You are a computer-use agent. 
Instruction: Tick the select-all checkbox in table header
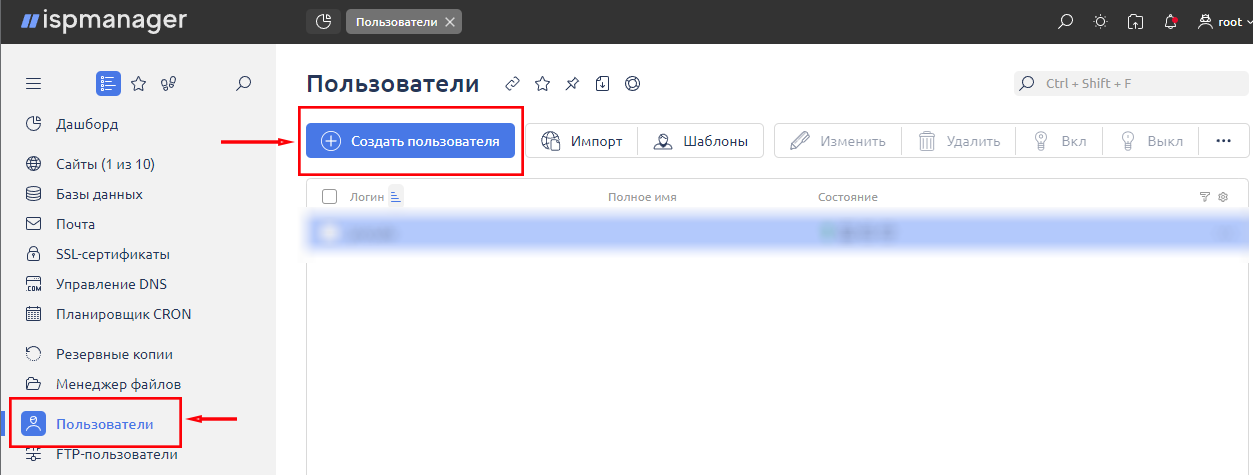tap(330, 197)
